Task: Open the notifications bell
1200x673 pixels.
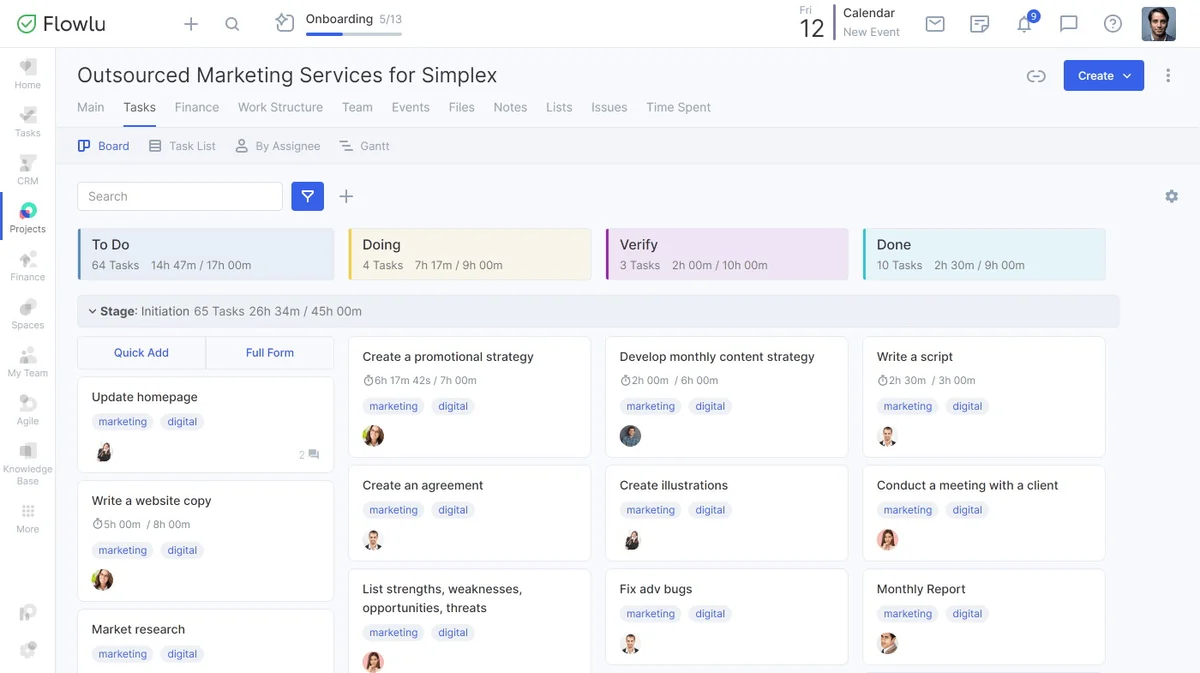Action: tap(1024, 24)
